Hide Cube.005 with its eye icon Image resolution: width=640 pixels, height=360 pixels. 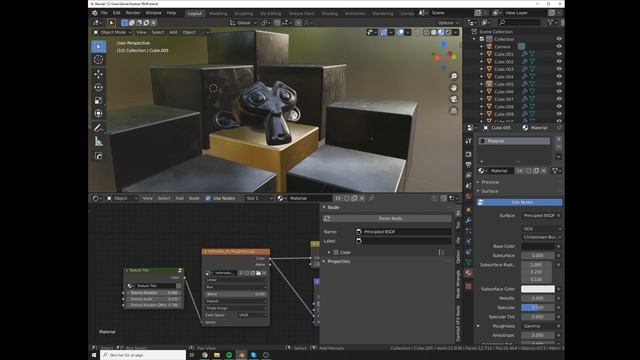(559, 84)
